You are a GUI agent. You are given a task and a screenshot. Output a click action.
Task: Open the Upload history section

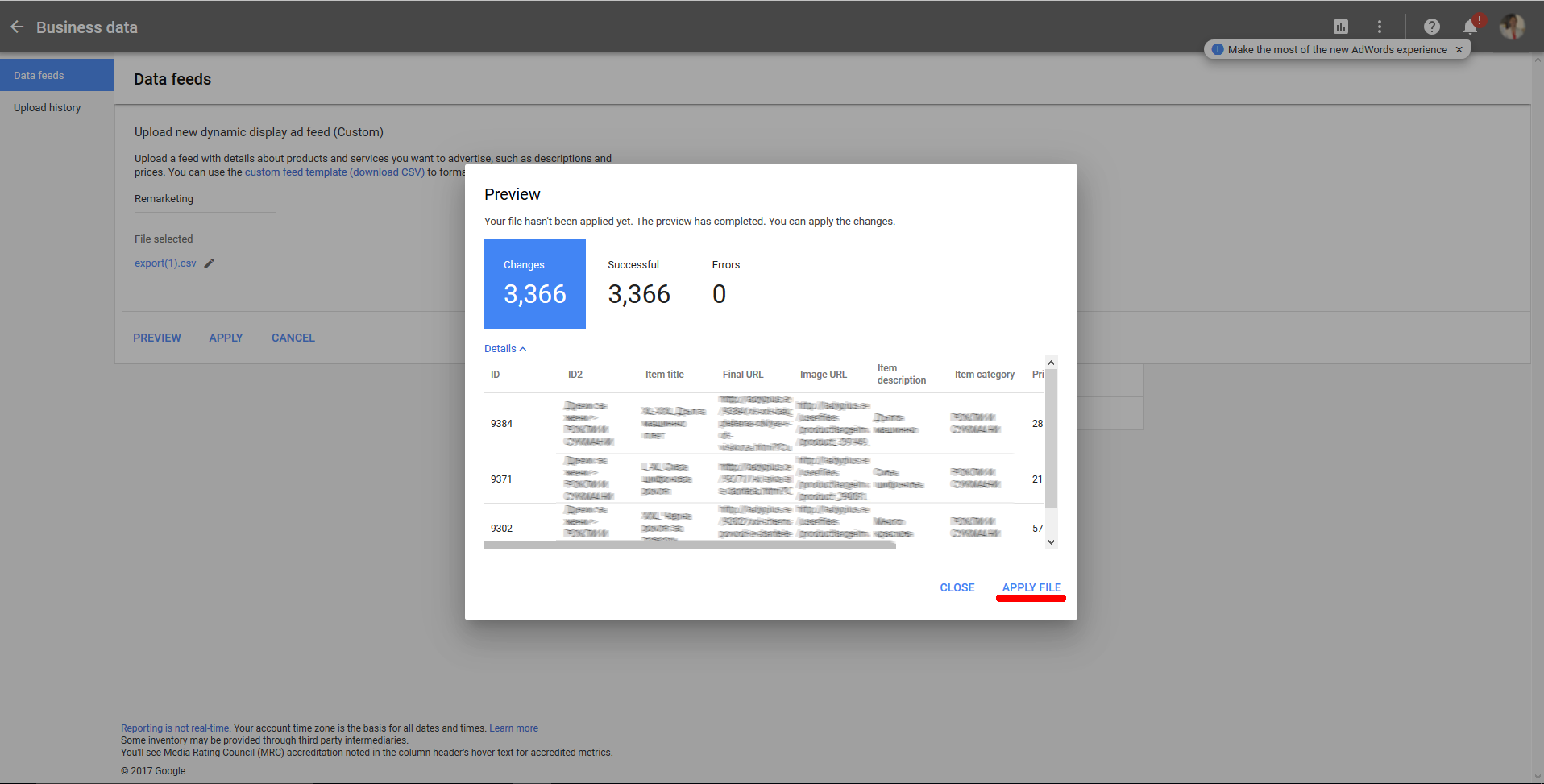click(47, 107)
